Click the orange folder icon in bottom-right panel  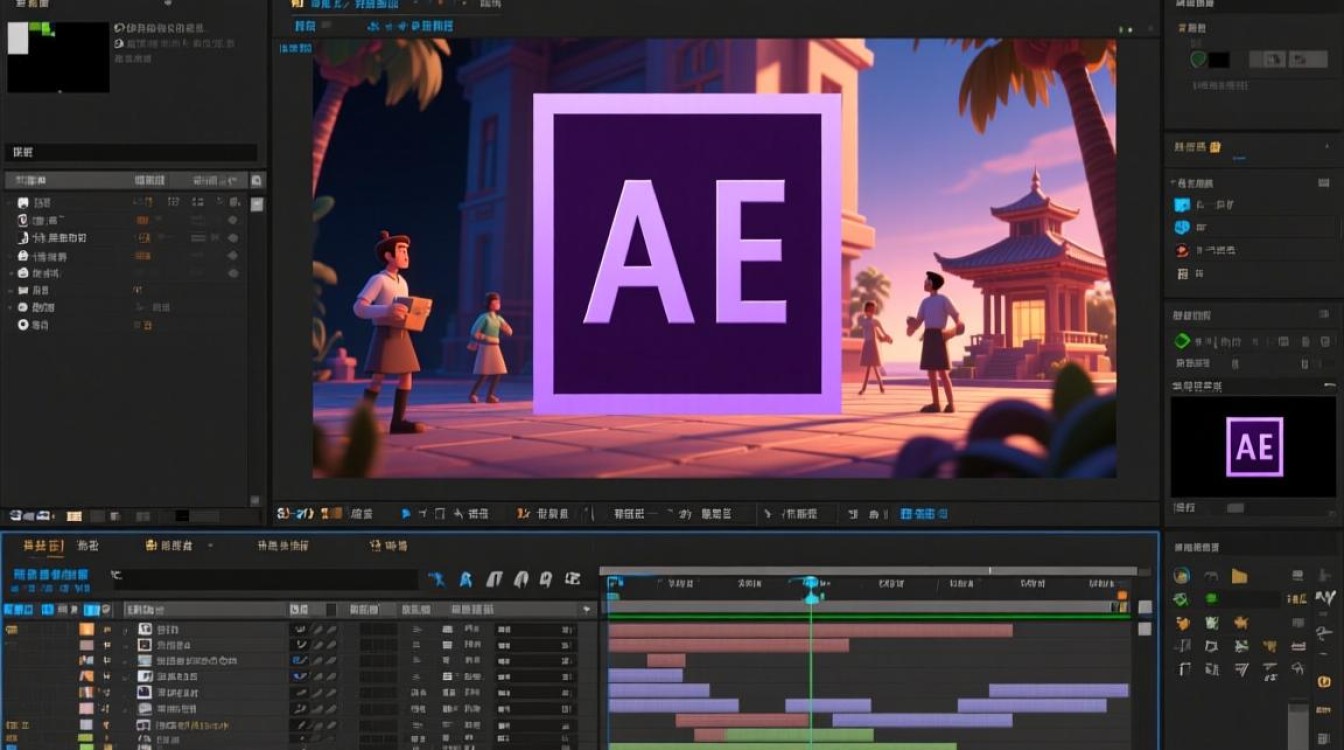tap(1240, 576)
